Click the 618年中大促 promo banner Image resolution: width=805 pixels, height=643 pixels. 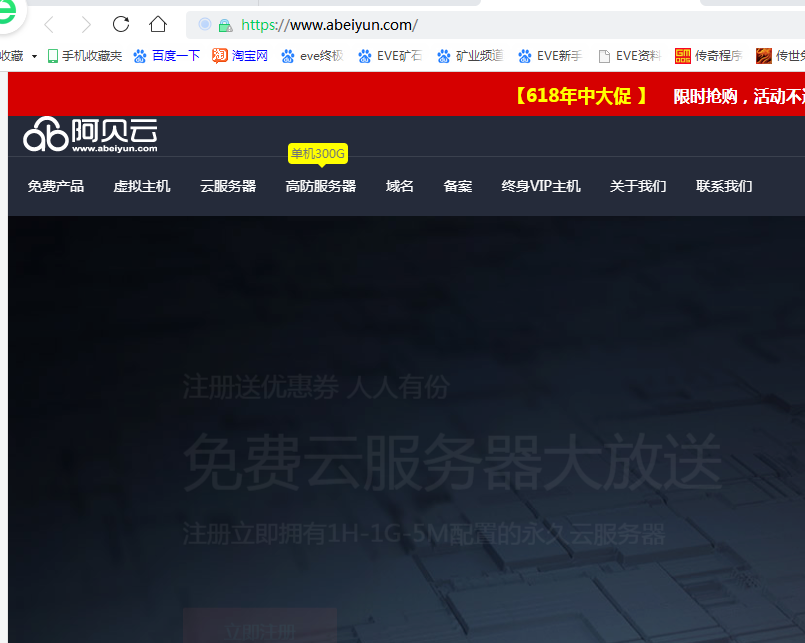580,96
